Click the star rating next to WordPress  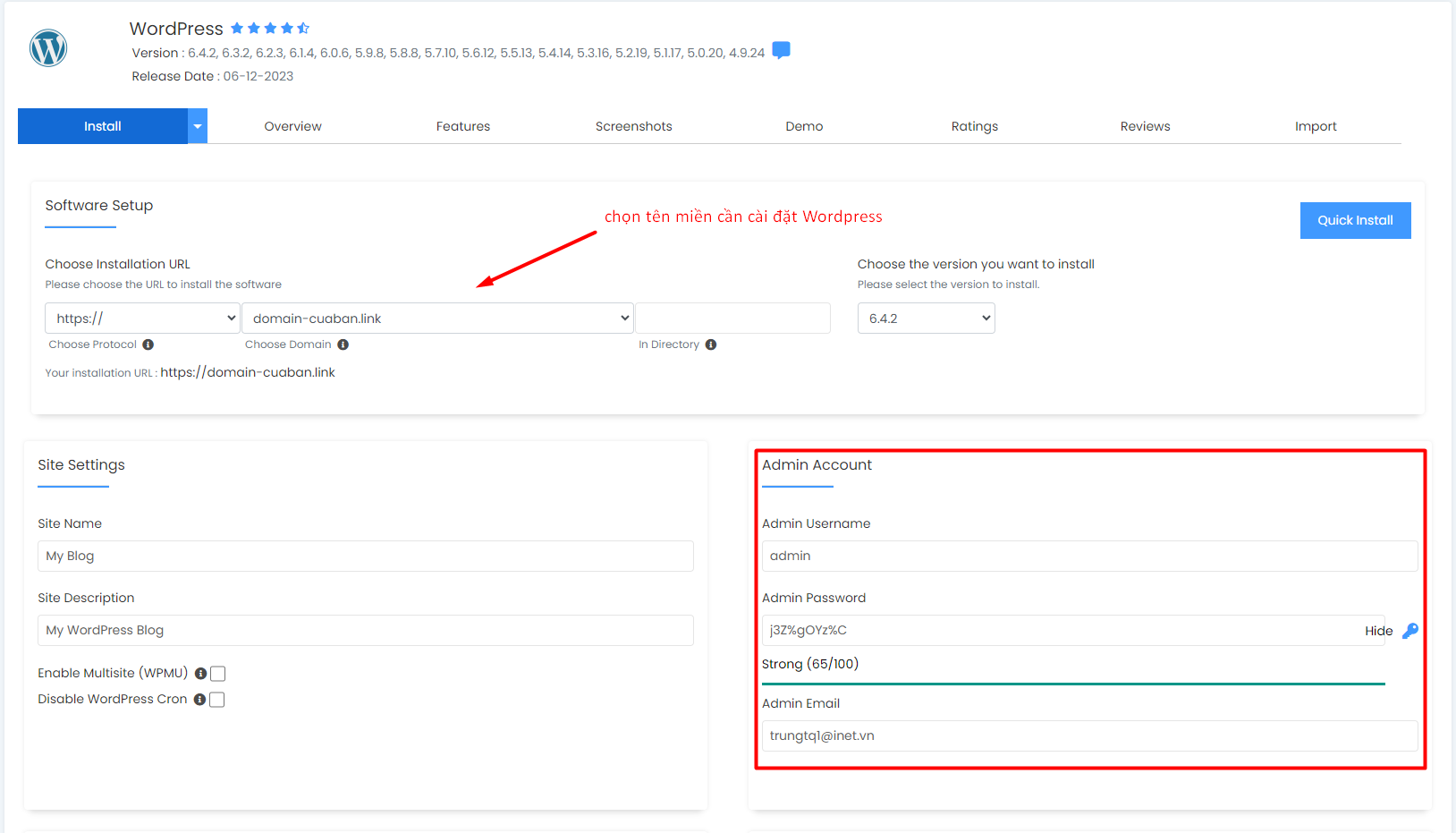point(270,29)
